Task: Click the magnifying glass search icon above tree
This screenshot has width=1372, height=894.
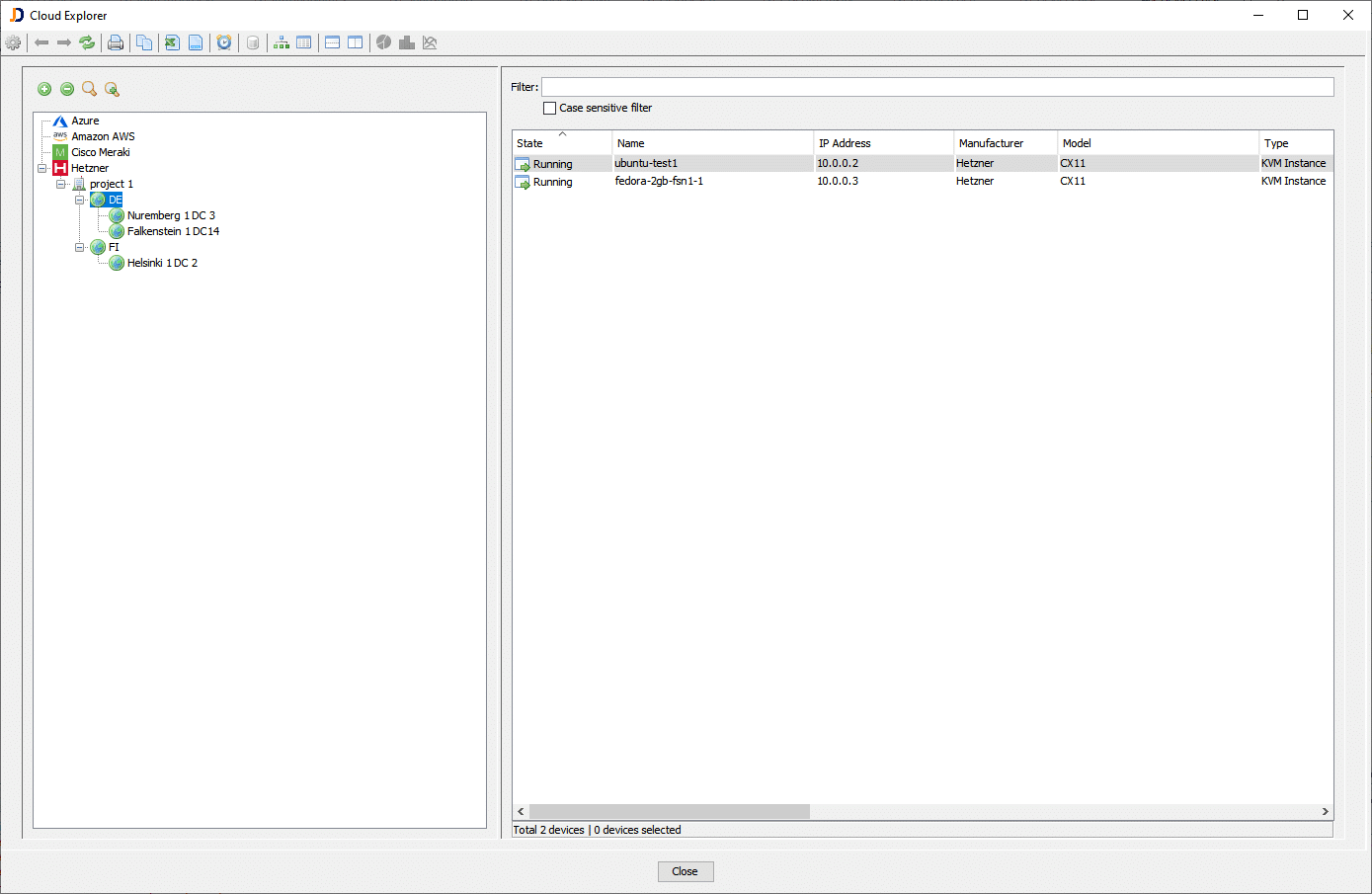Action: tap(89, 89)
